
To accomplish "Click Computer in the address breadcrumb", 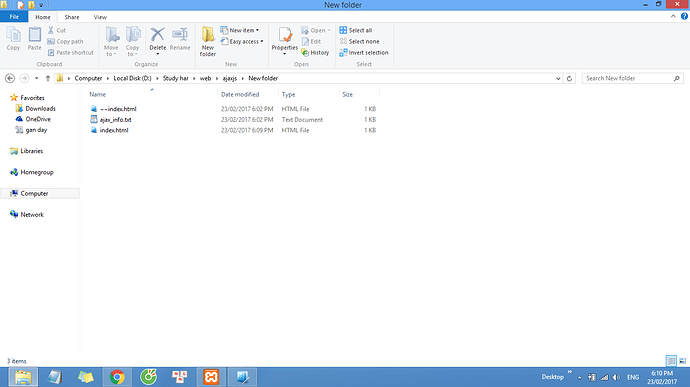I will click(88, 78).
